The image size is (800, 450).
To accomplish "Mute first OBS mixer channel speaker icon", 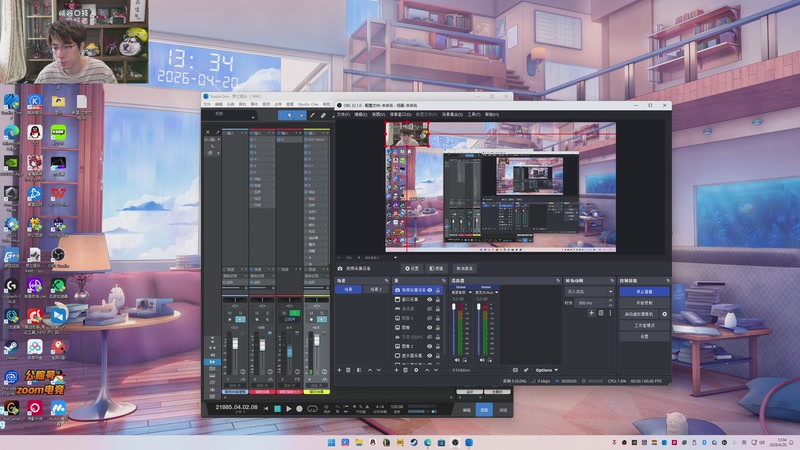I will (x=457, y=360).
